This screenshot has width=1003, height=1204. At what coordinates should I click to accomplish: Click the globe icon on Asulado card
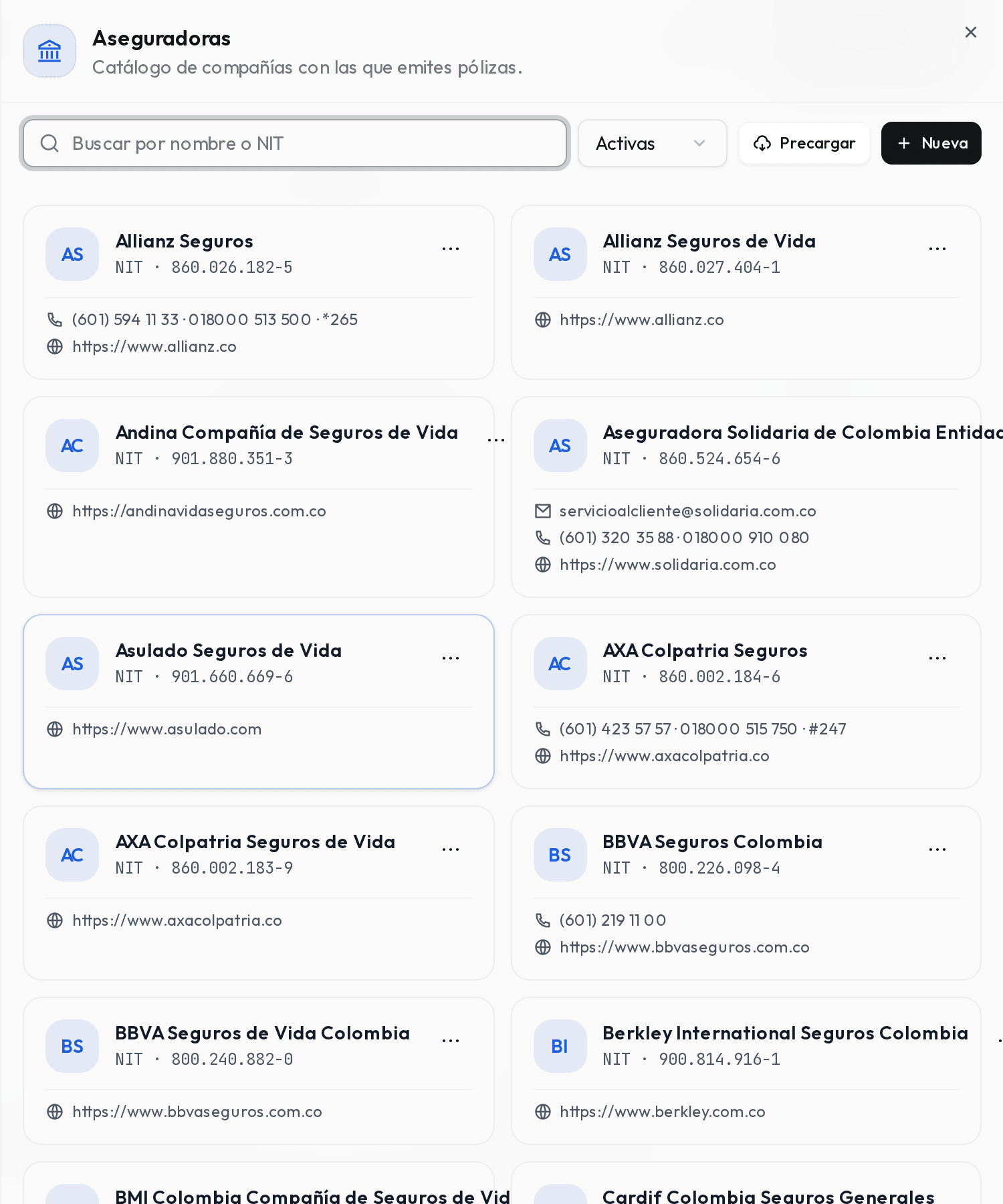[x=55, y=729]
